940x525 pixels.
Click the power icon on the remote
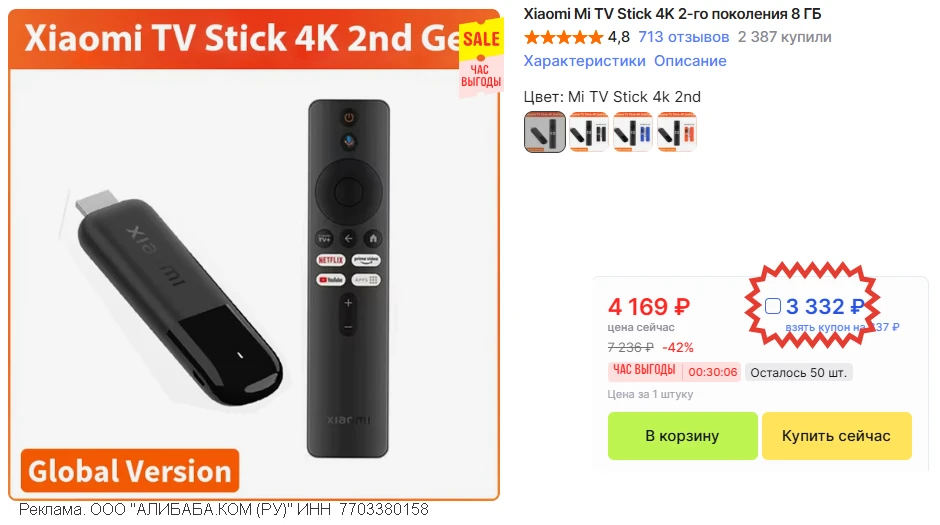tap(349, 117)
